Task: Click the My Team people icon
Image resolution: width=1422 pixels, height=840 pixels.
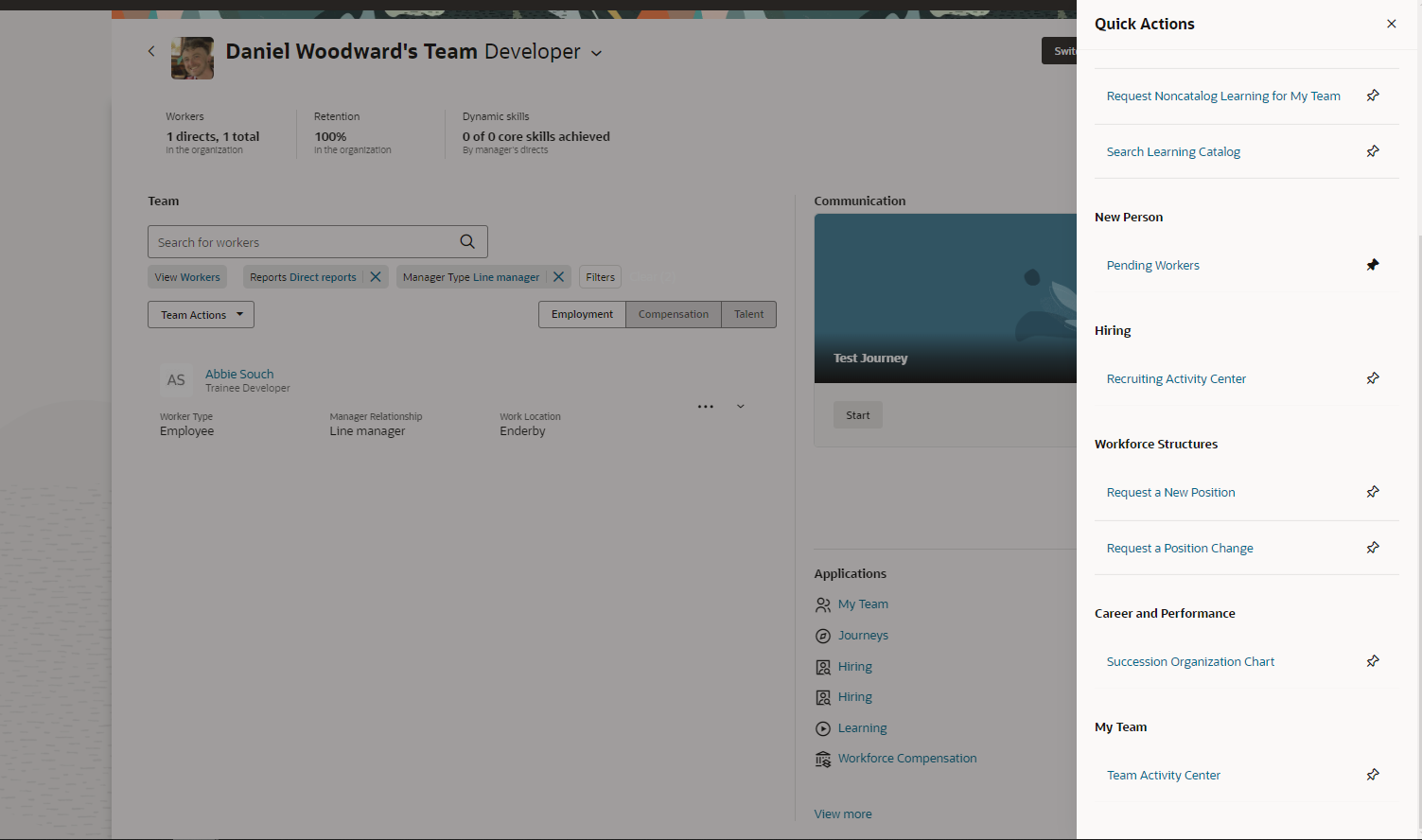Action: [823, 604]
